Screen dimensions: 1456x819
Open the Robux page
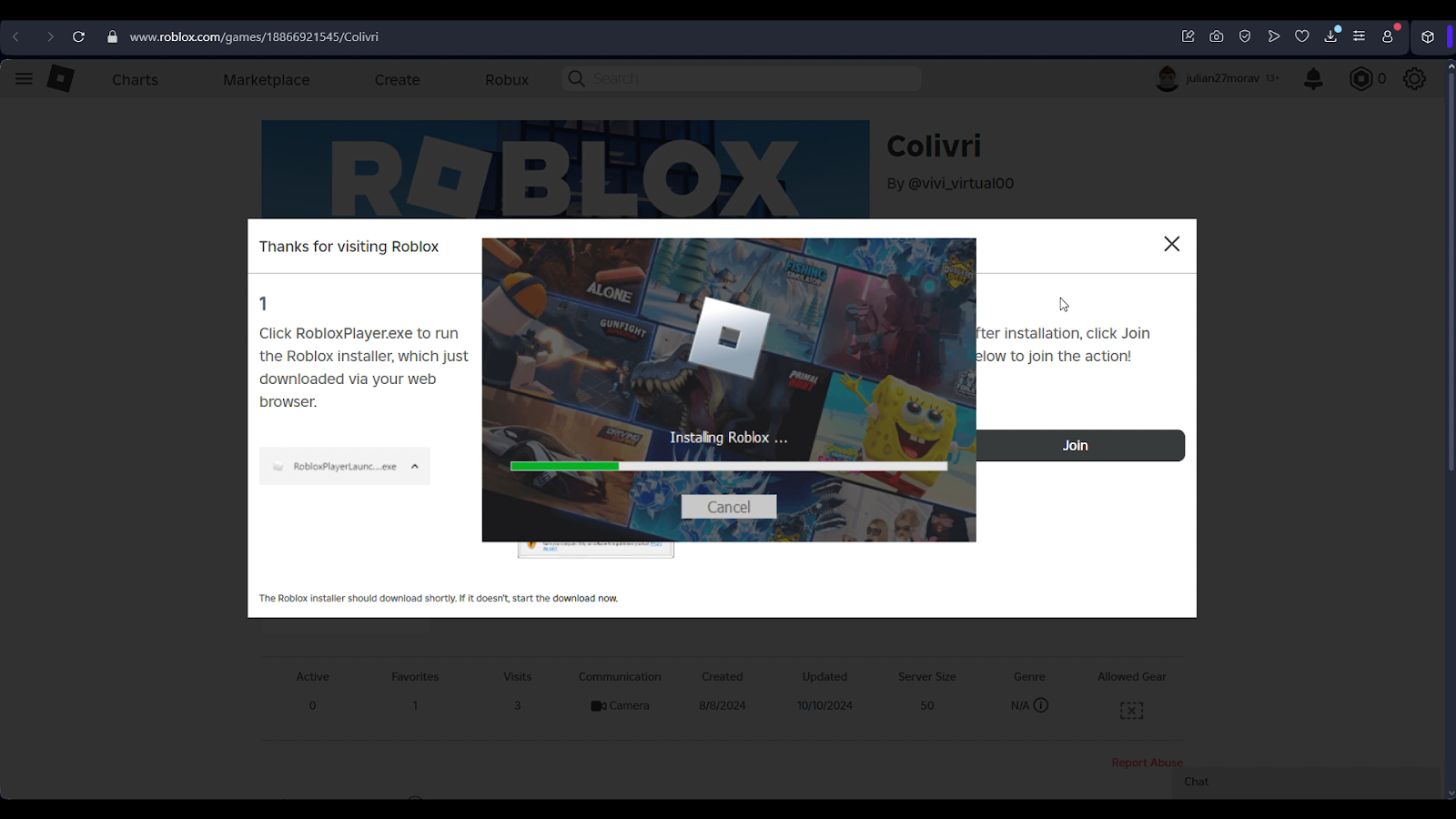click(507, 79)
